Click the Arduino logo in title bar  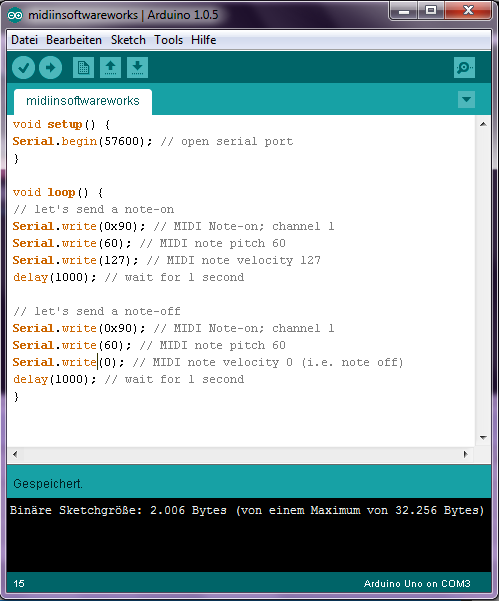15,15
